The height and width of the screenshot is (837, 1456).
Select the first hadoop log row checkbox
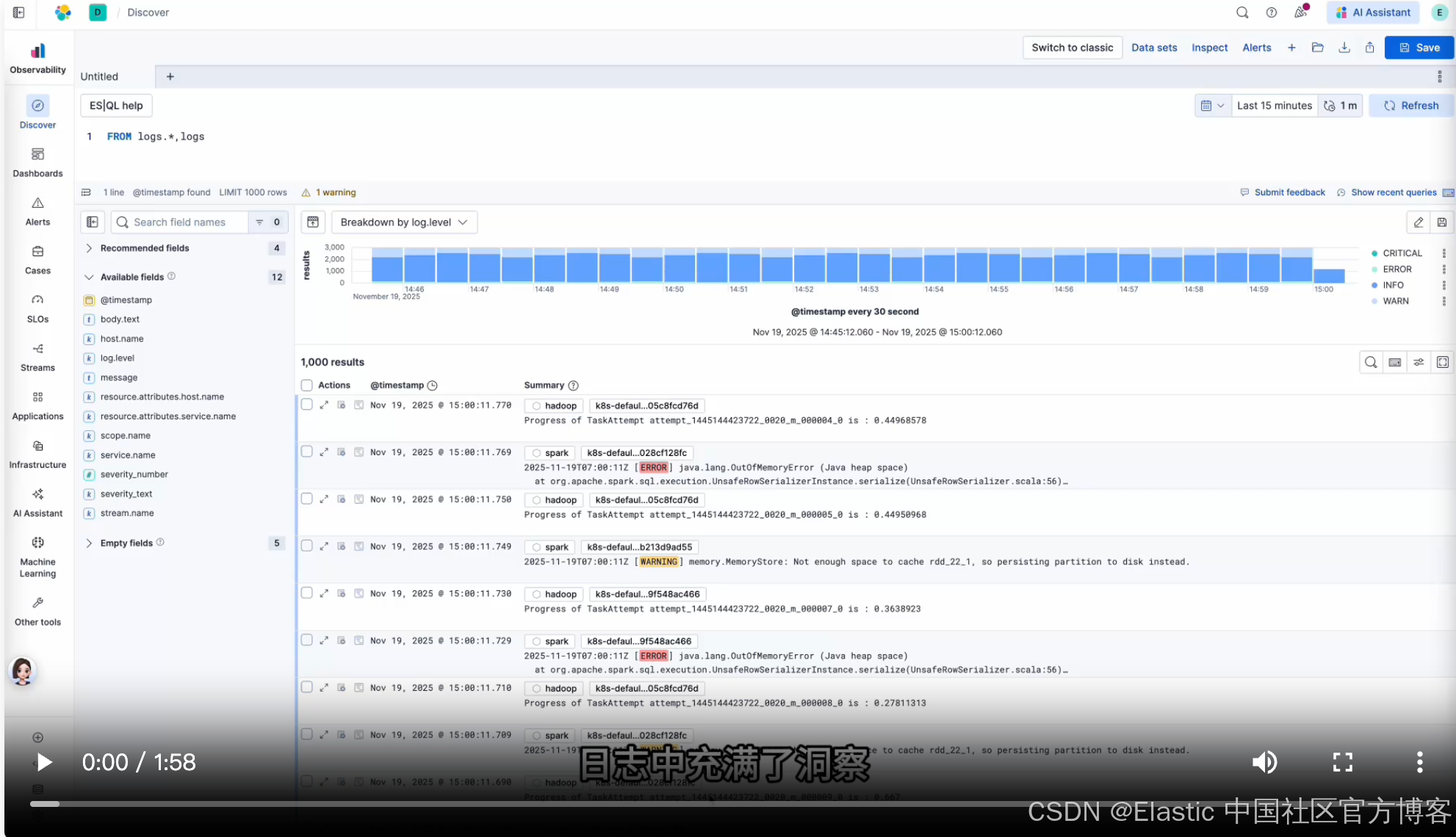tap(307, 405)
